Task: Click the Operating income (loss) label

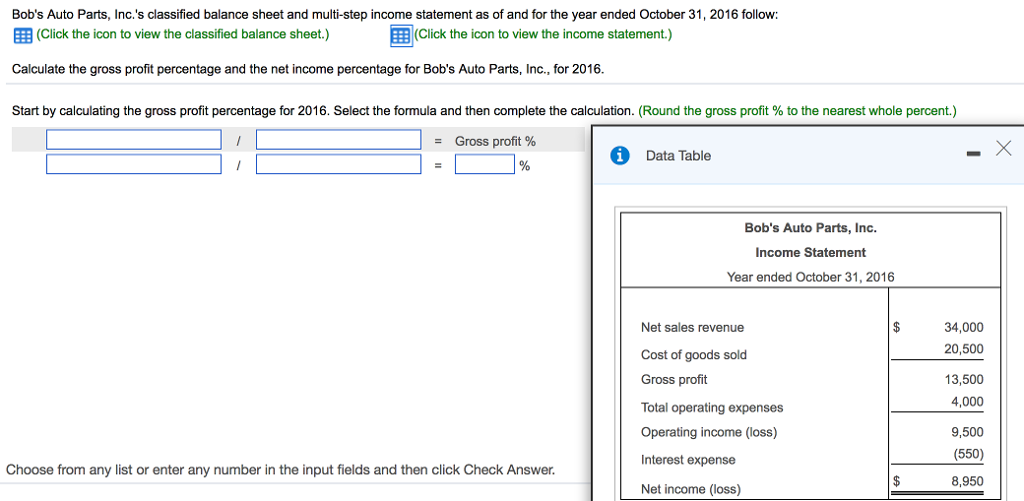Action: [x=709, y=432]
